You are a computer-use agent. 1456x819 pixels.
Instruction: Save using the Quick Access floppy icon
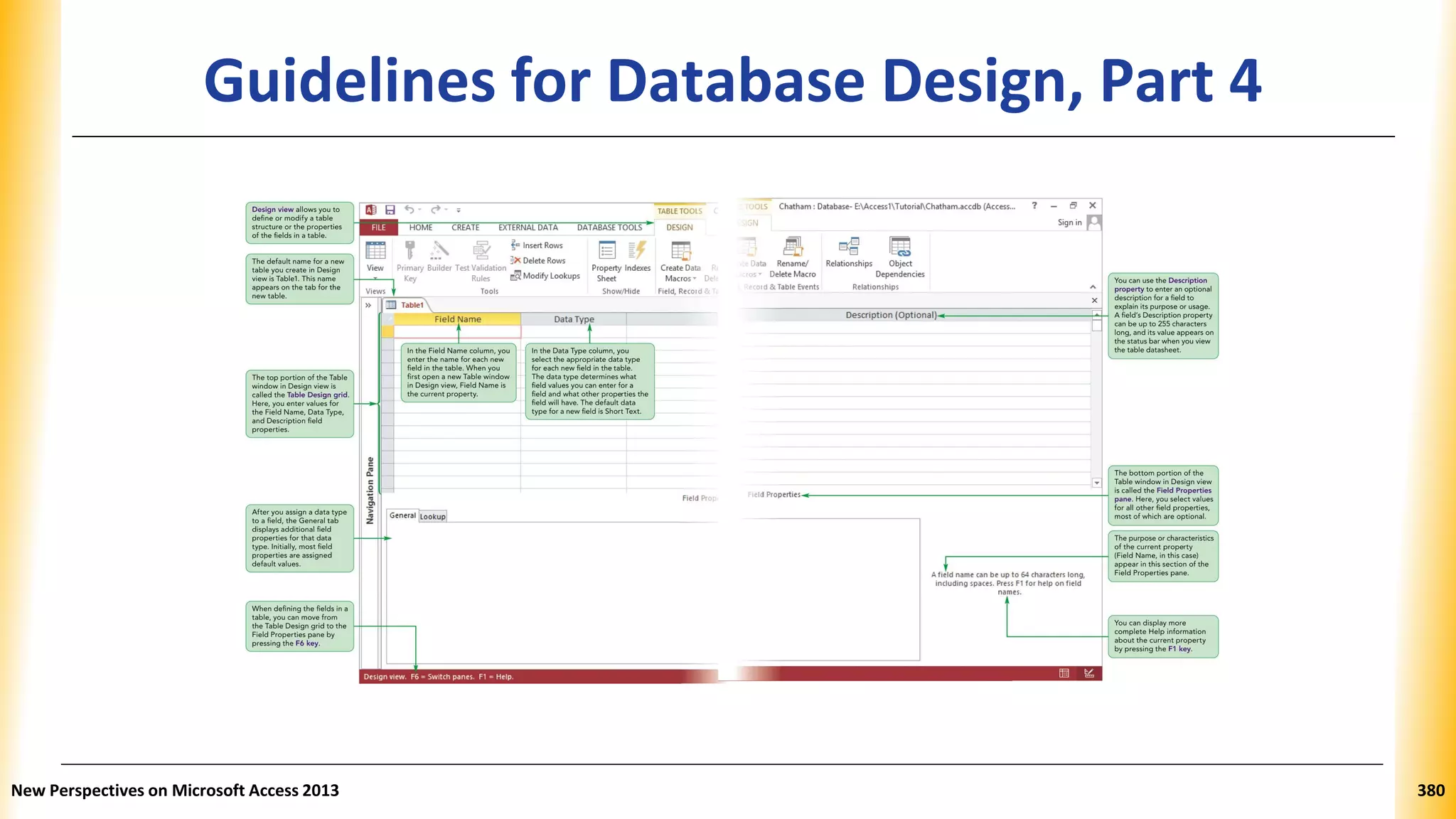pyautogui.click(x=390, y=210)
